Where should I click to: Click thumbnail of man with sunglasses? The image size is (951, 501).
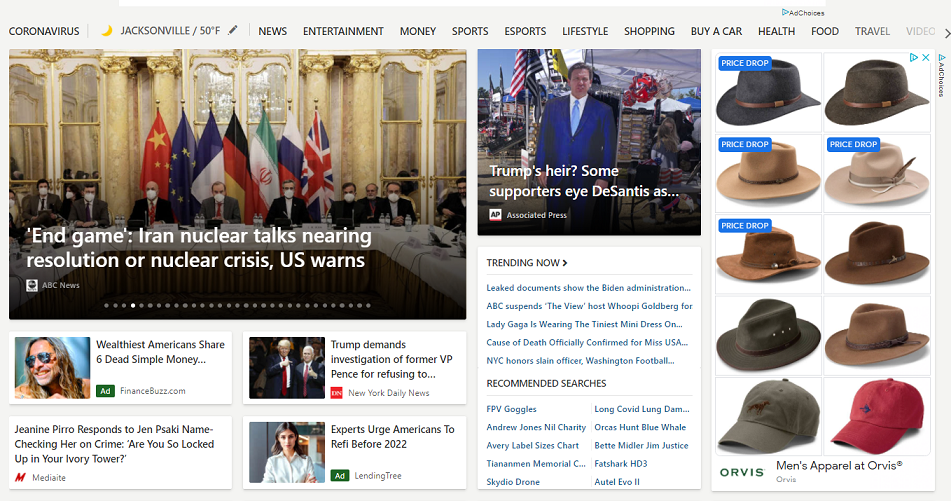tap(52, 368)
